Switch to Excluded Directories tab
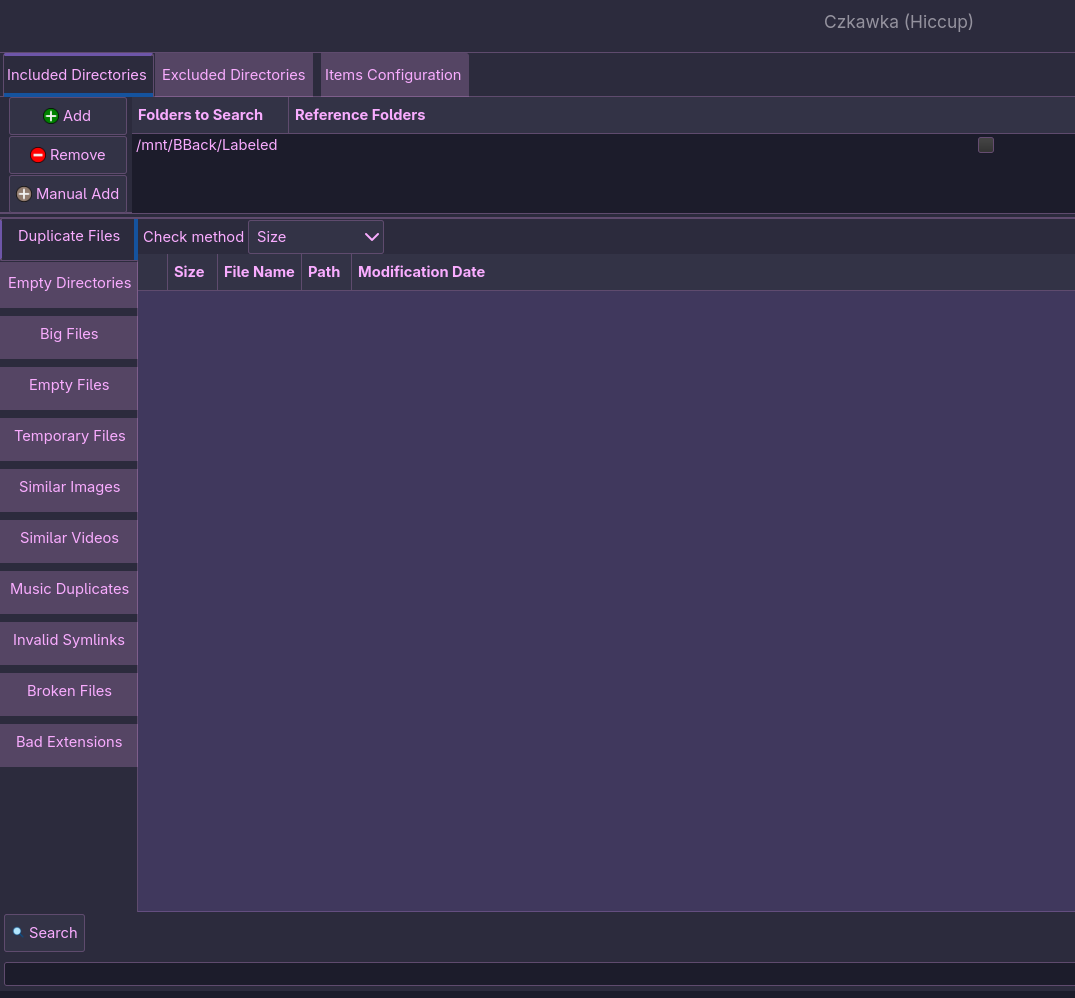Screen dimensions: 1075x998 click(x=233, y=75)
